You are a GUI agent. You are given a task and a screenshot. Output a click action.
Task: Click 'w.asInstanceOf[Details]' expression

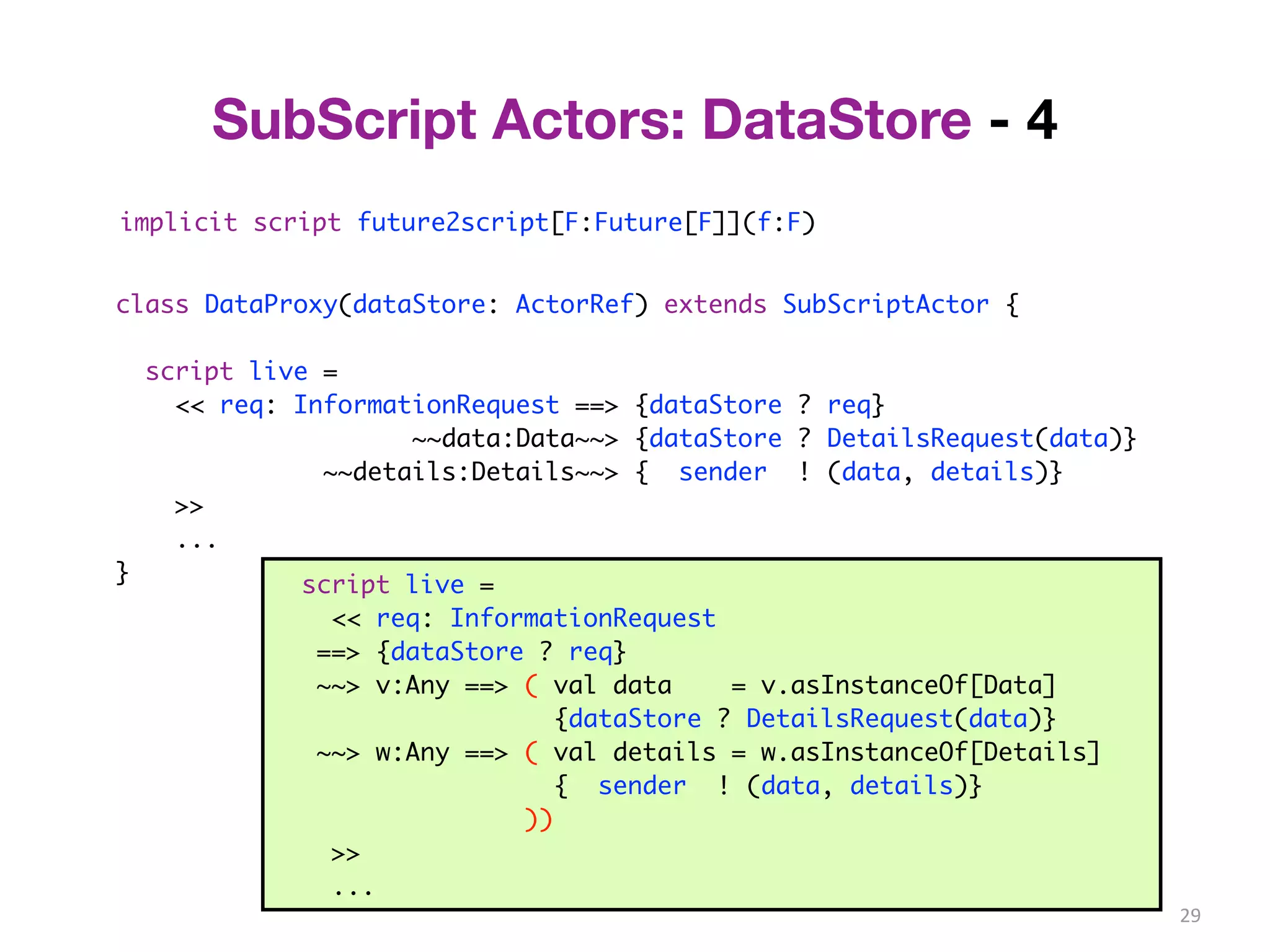click(930, 753)
